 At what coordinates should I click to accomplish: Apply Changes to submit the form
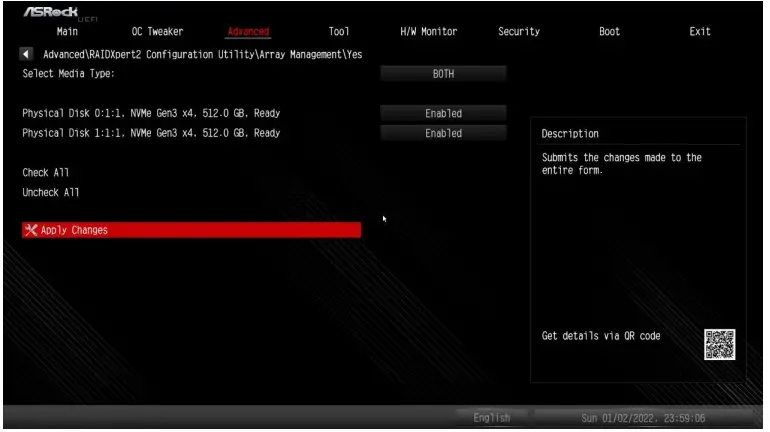point(192,230)
